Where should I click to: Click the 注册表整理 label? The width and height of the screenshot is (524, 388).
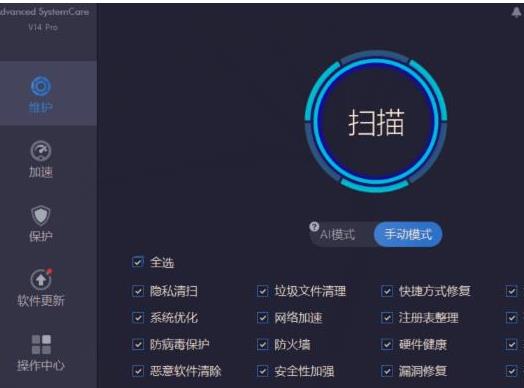point(429,317)
